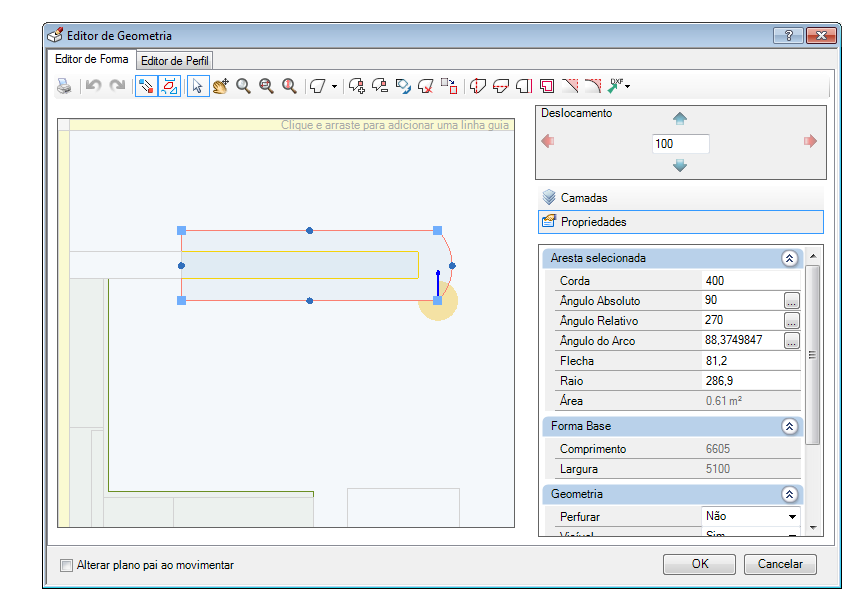Click the subtract shape tool
This screenshot has height=598, width=861.
380,86
